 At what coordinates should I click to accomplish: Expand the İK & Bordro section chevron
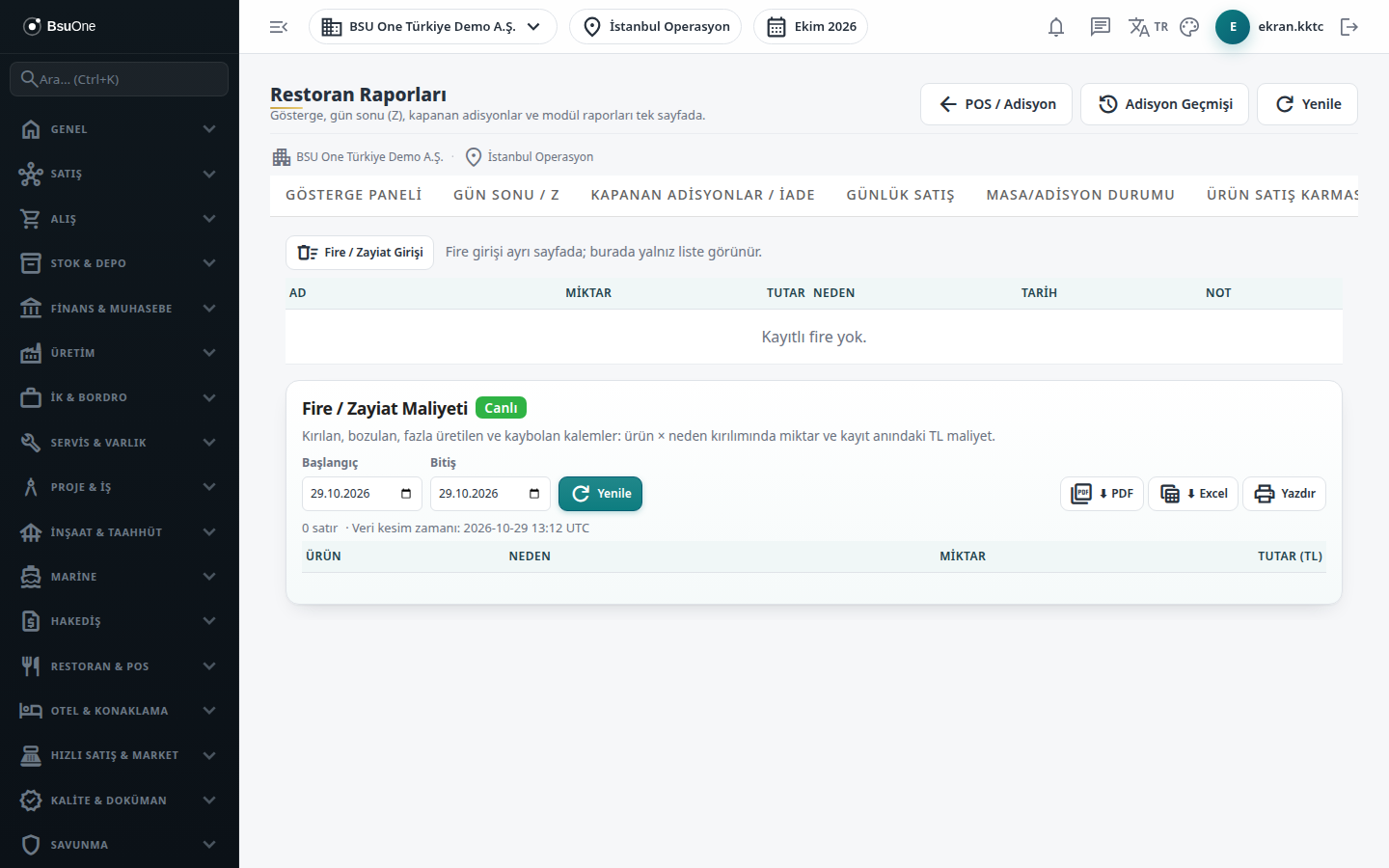click(x=209, y=397)
